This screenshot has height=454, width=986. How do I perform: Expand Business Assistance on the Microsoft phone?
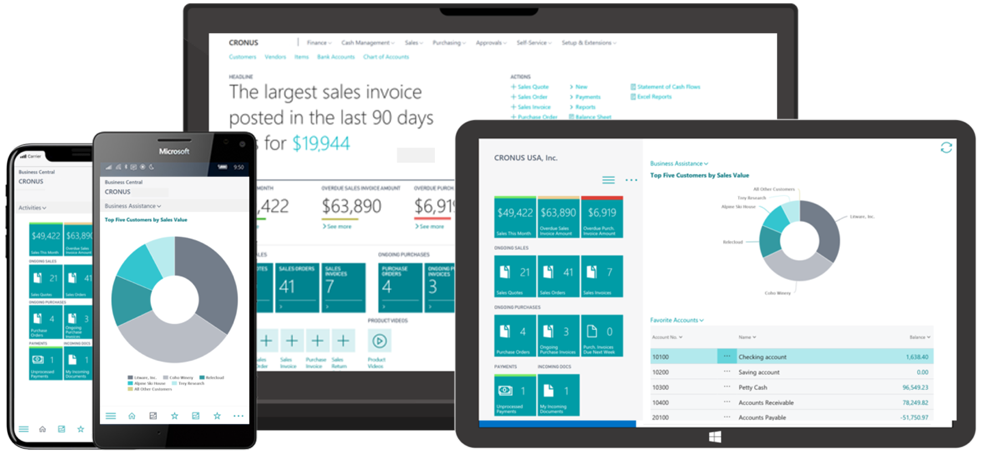[133, 206]
